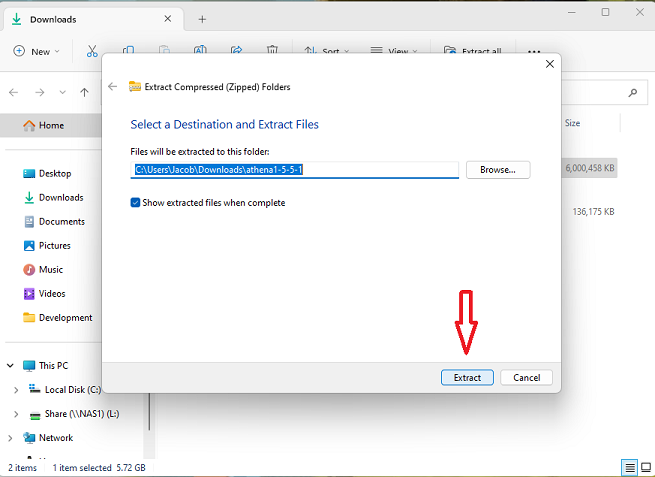Collapse the This PC tree node

point(9,366)
